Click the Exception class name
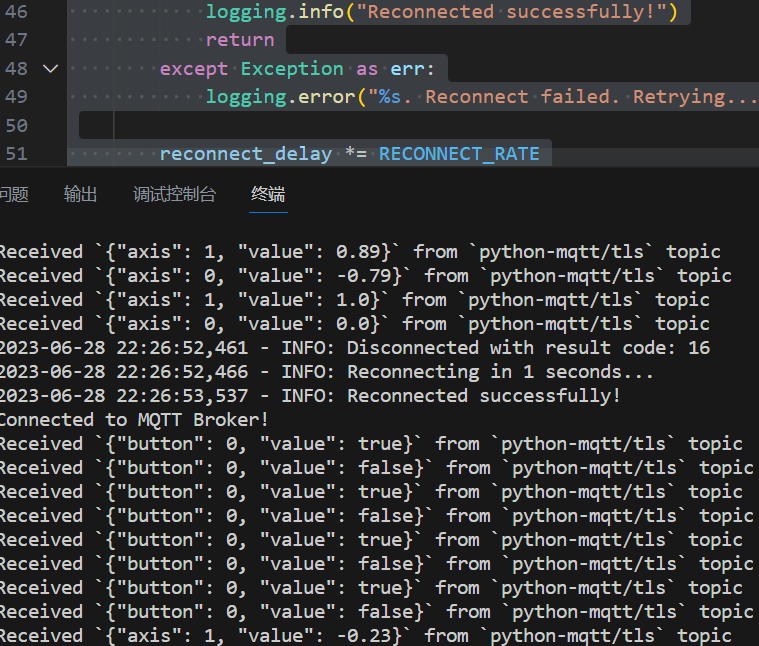The image size is (759, 646). [292, 69]
